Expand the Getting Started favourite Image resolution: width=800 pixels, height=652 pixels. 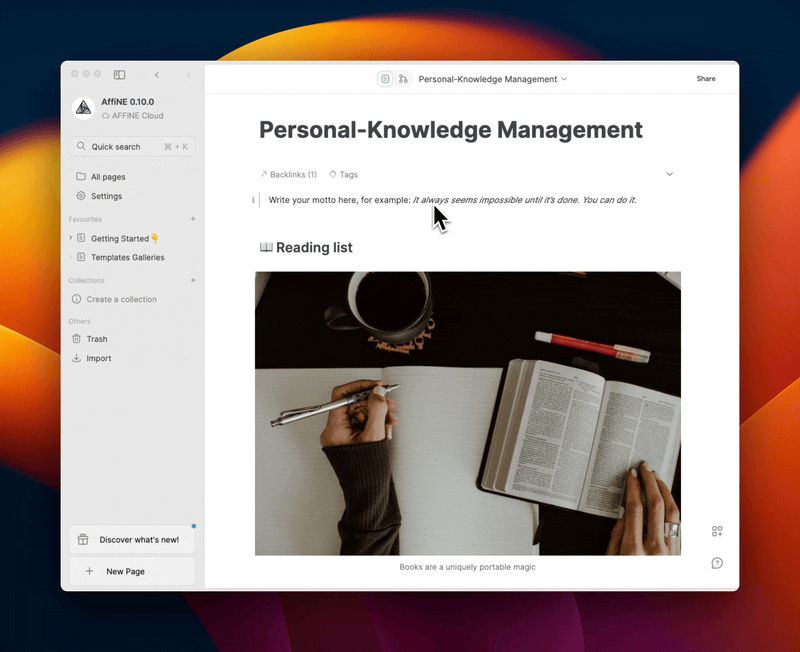(71, 238)
